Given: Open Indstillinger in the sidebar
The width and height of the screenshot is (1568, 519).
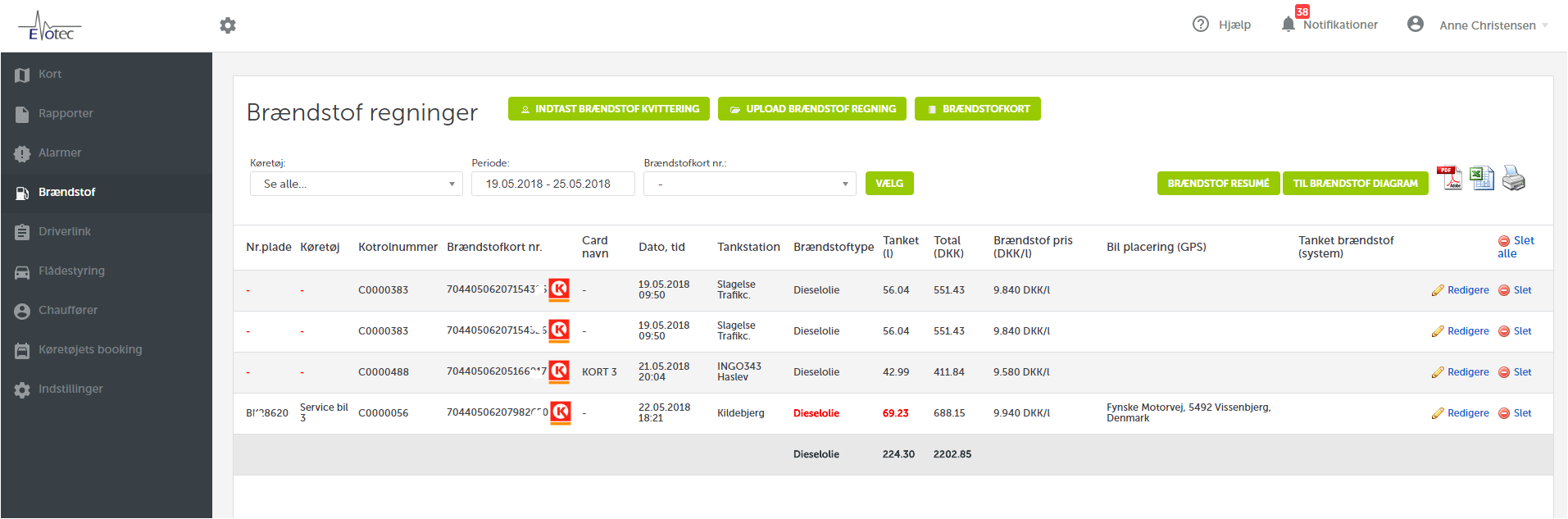Looking at the screenshot, I should point(107,389).
